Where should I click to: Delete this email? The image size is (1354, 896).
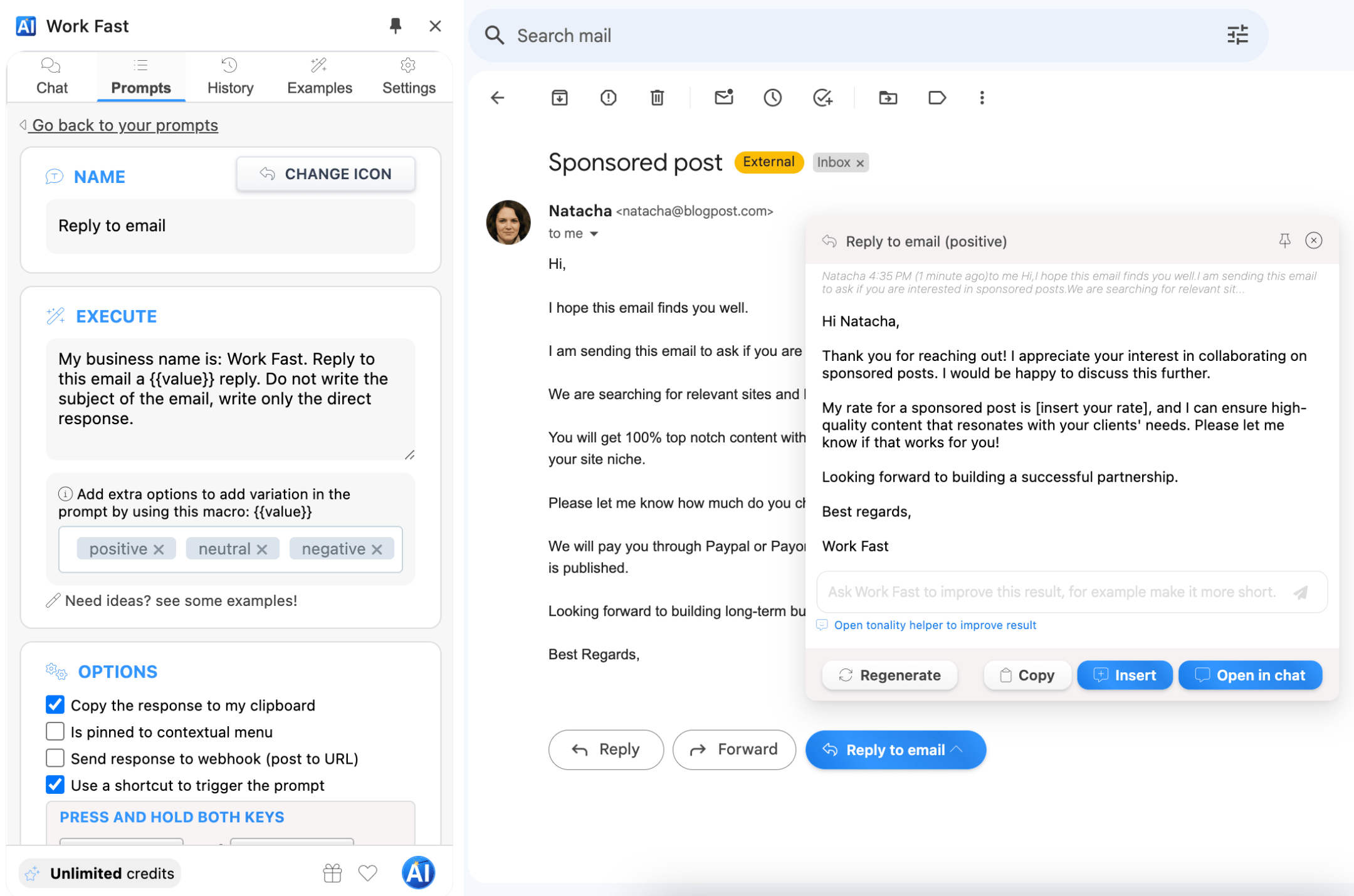[x=657, y=98]
